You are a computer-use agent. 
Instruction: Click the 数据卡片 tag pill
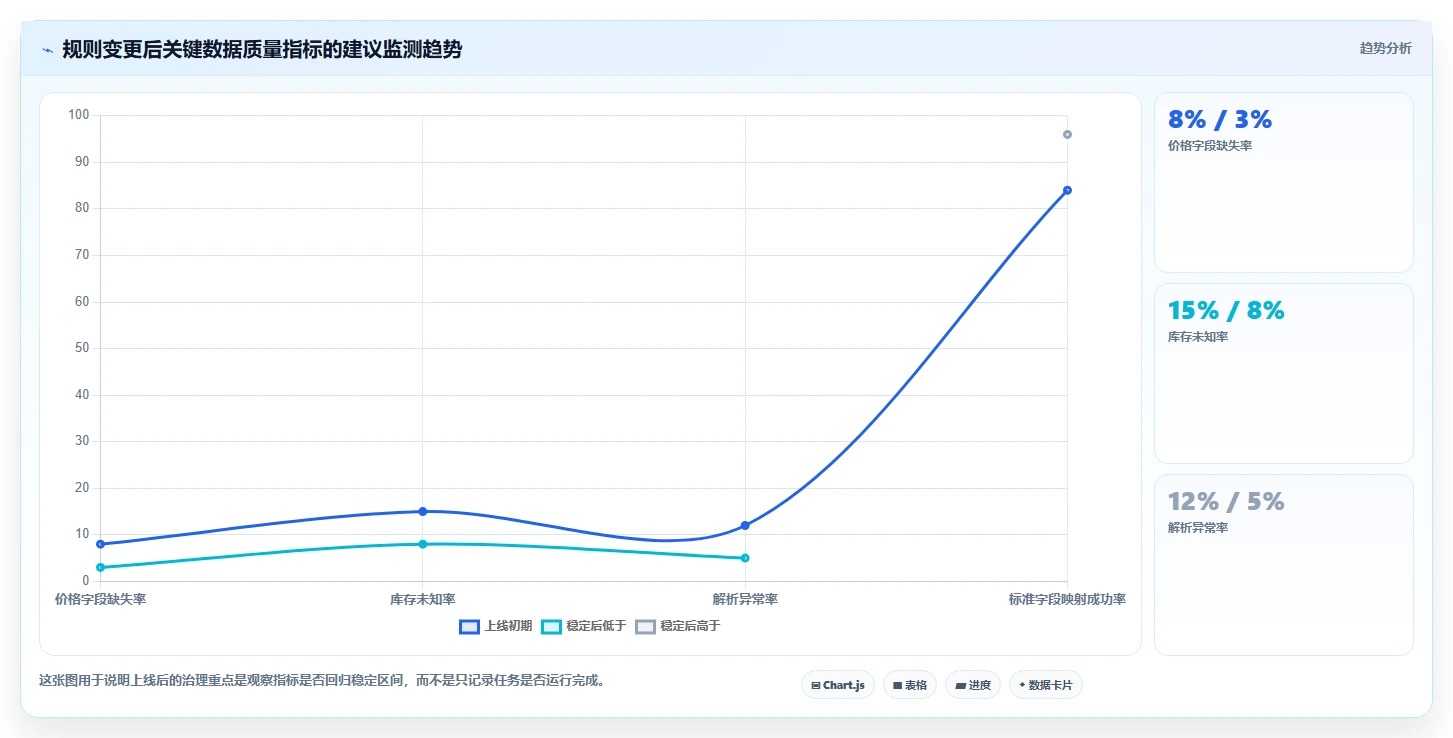[x=1046, y=685]
